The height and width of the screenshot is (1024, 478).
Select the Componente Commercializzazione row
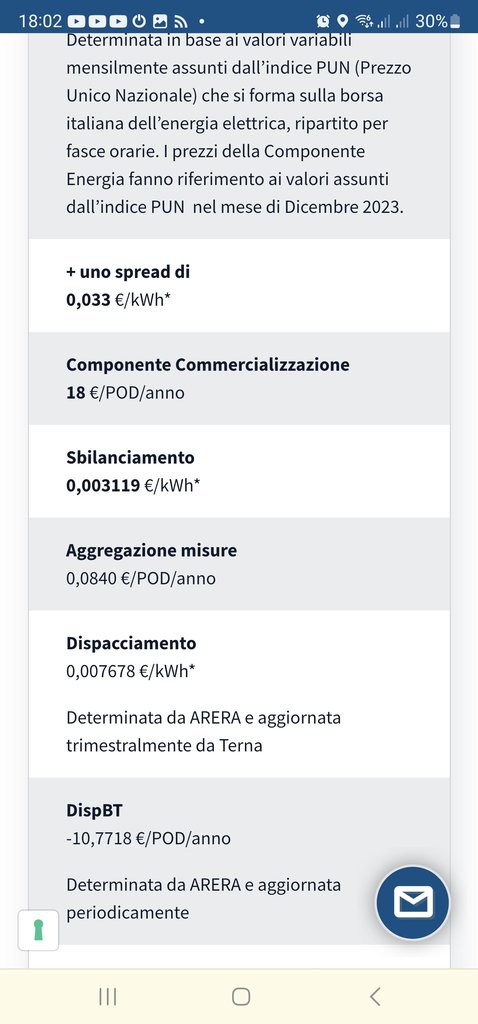point(239,378)
